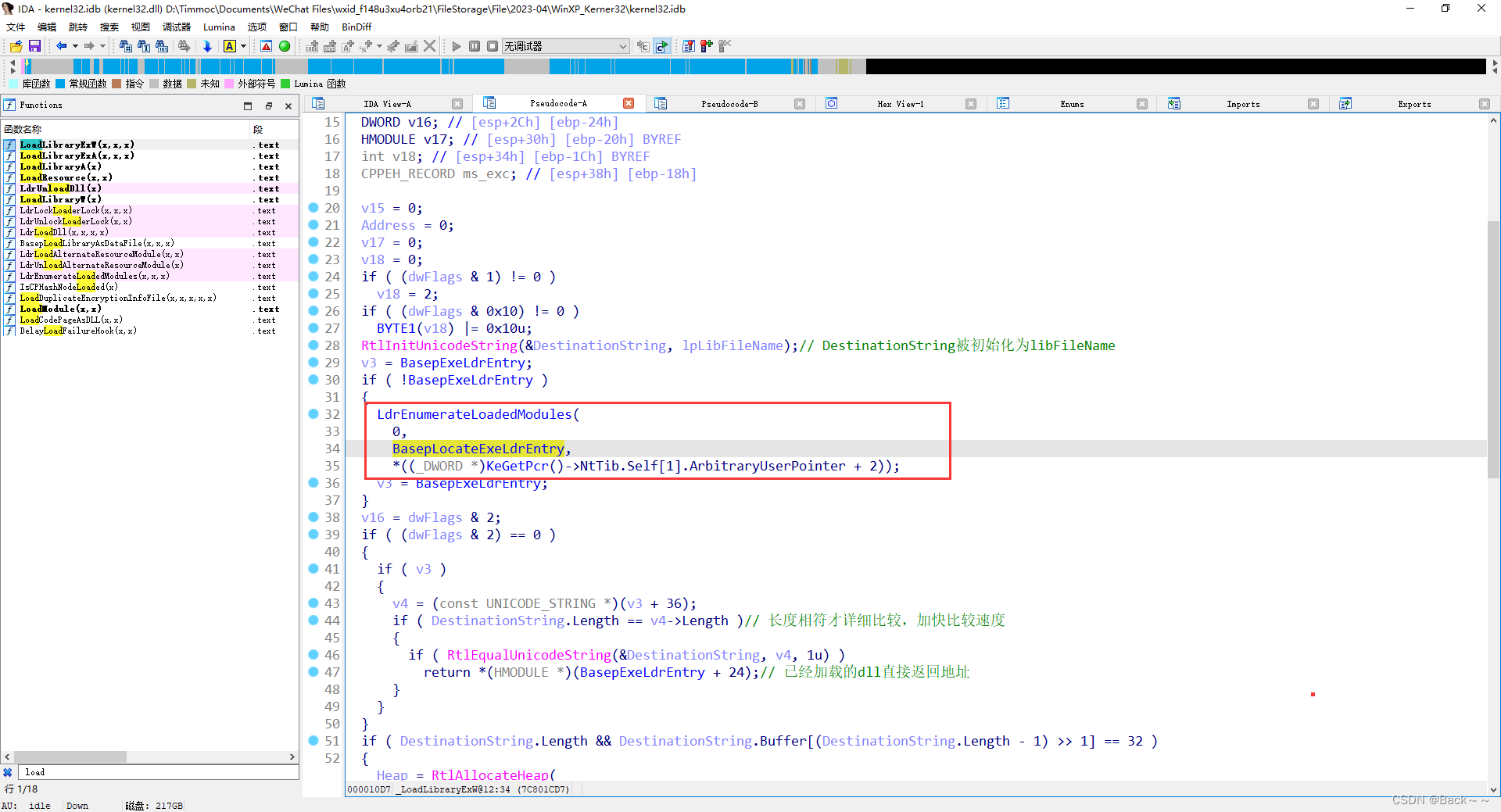The width and height of the screenshot is (1501, 812).
Task: Open the 编辑 menu
Action: [47, 27]
